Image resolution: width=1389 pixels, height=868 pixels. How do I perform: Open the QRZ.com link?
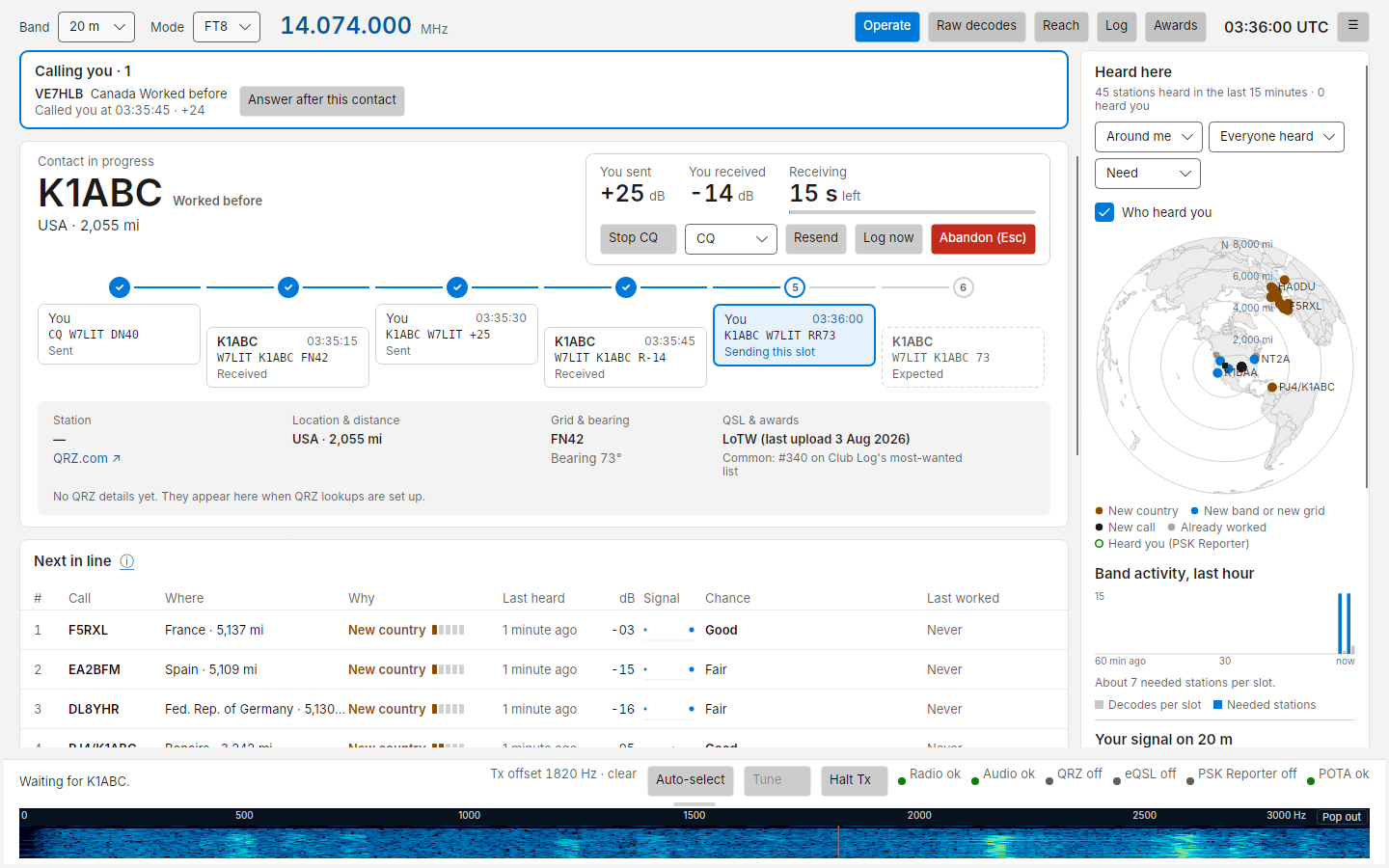87,459
